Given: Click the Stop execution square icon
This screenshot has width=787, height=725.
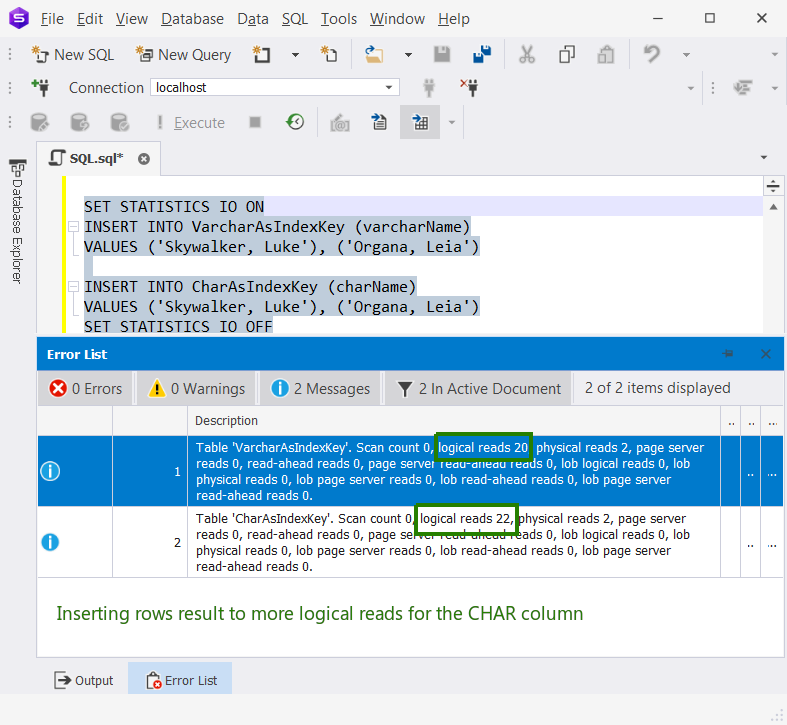Looking at the screenshot, I should [x=255, y=122].
